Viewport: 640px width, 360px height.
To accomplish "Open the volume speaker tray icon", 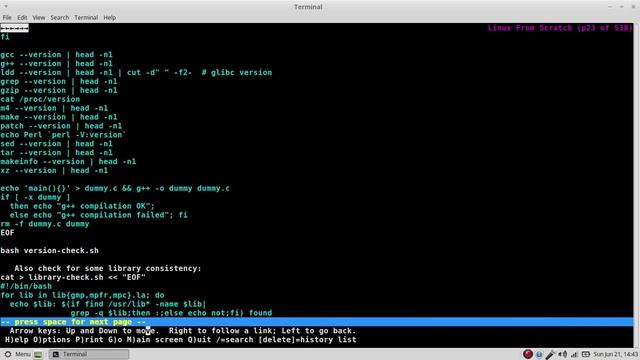I will [562, 354].
